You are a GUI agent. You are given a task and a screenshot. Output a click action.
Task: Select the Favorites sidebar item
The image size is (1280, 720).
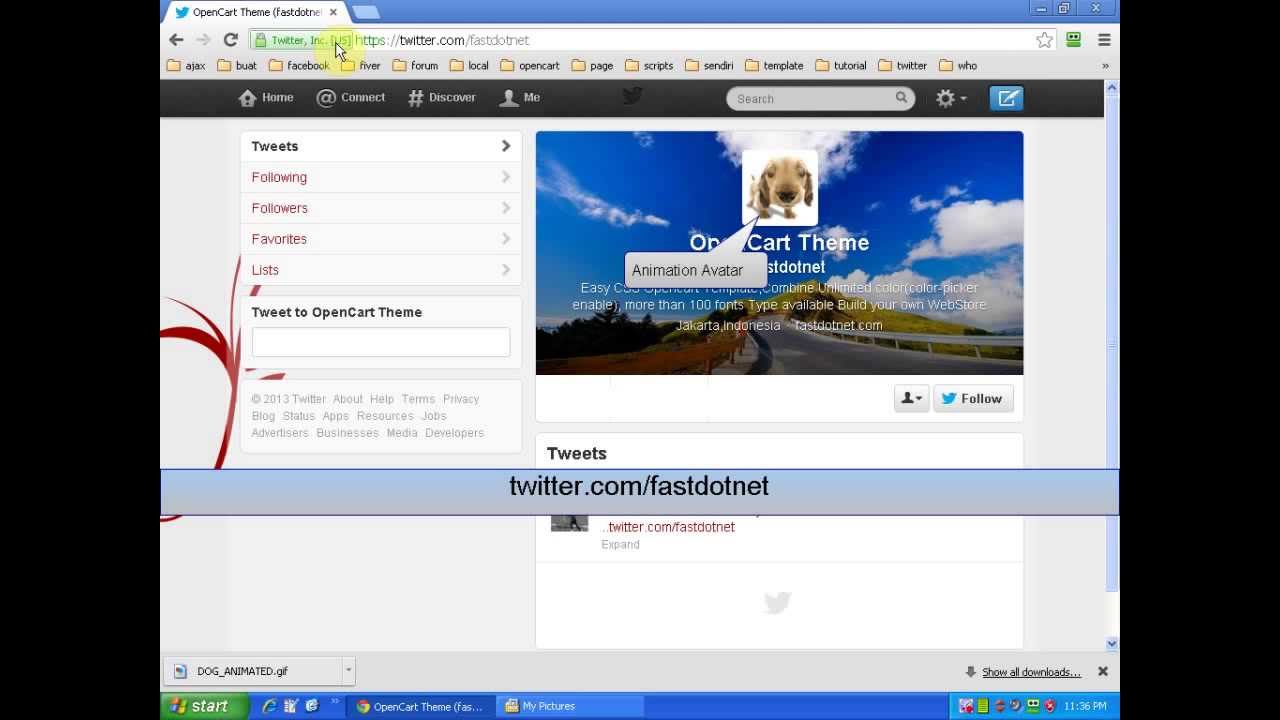[381, 239]
